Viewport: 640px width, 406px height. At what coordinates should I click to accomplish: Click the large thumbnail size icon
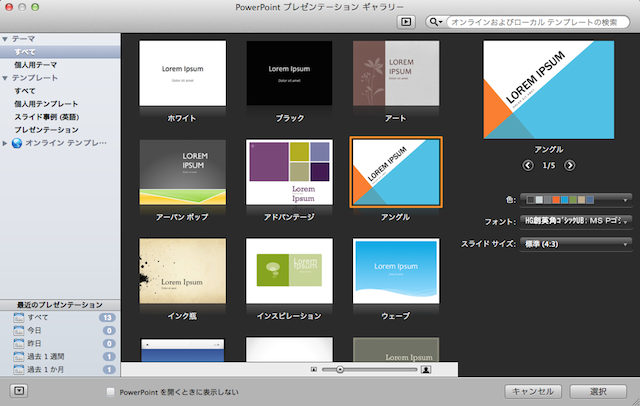(426, 370)
